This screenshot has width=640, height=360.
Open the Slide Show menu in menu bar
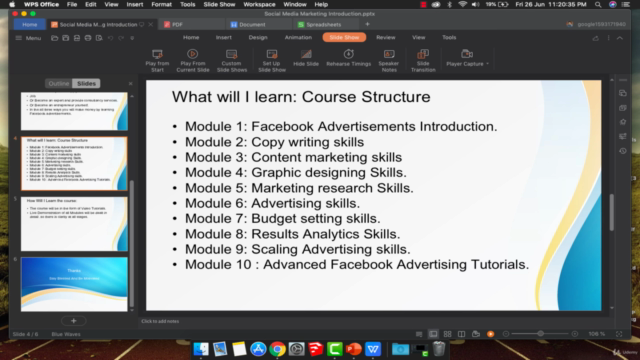219,4
